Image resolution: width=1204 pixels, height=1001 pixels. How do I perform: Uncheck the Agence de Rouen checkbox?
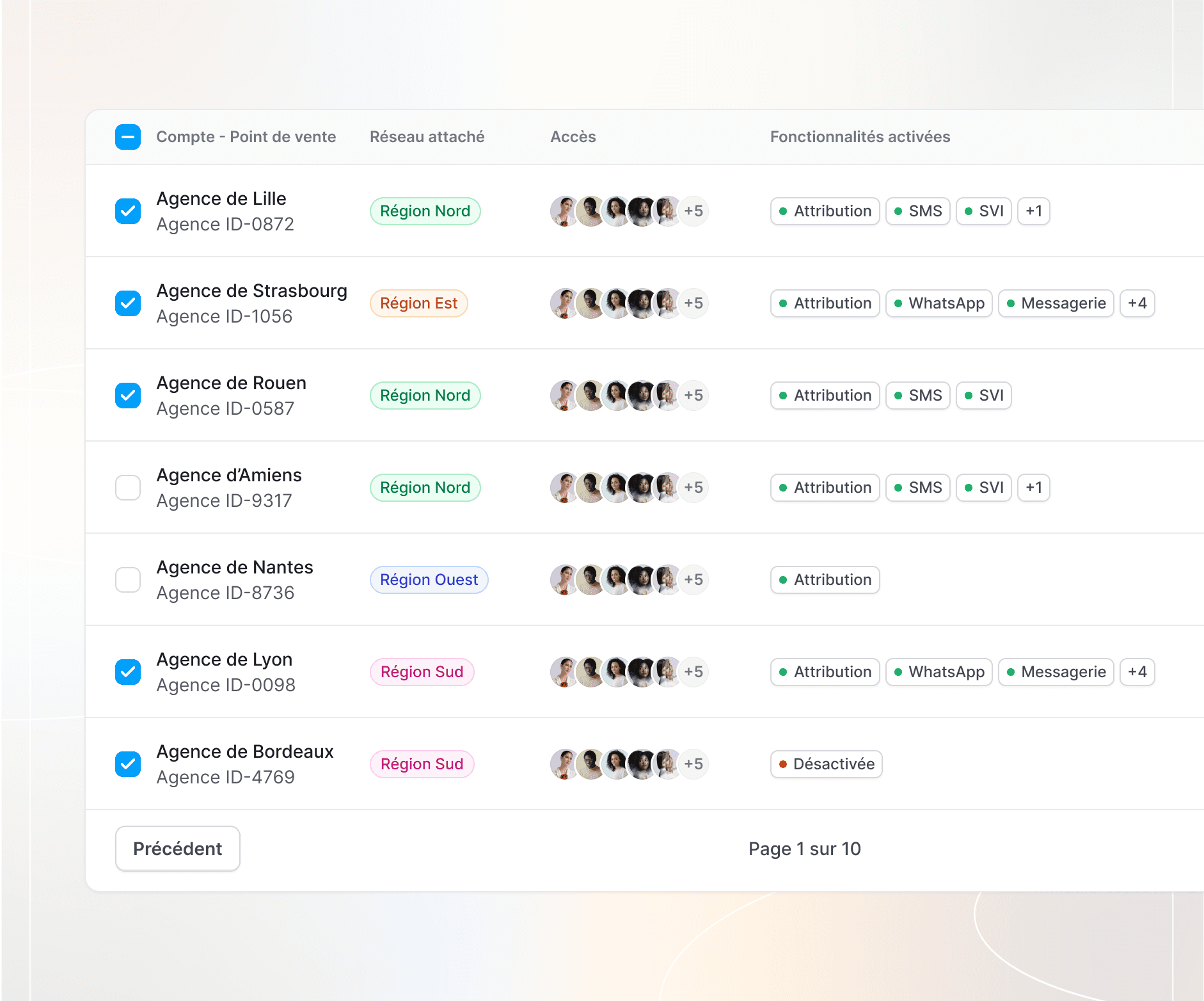point(128,396)
